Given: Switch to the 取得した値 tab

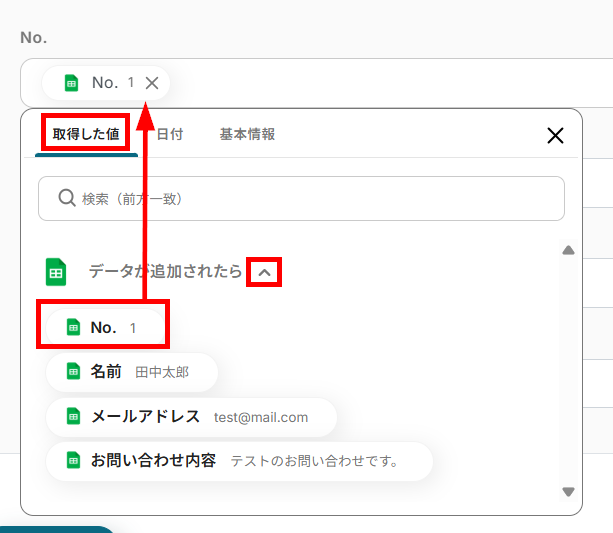Looking at the screenshot, I should (86, 134).
